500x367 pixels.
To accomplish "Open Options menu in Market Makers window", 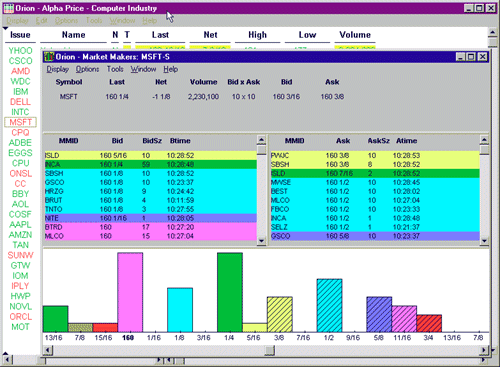I will point(87,69).
